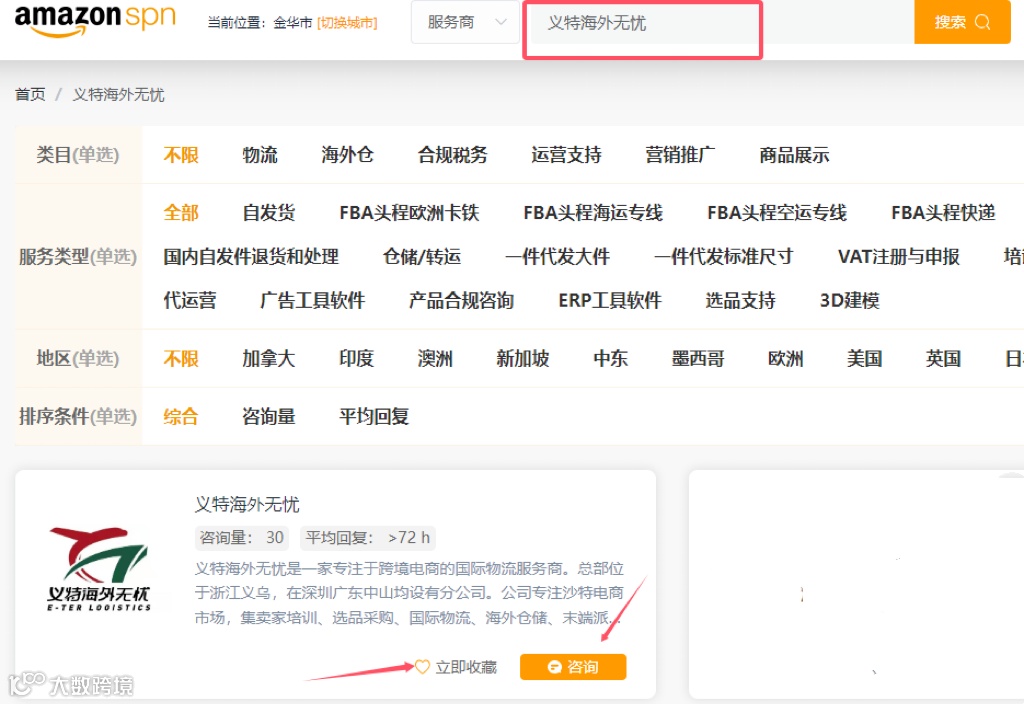Select 不限 in the 类目 filter row

181,155
